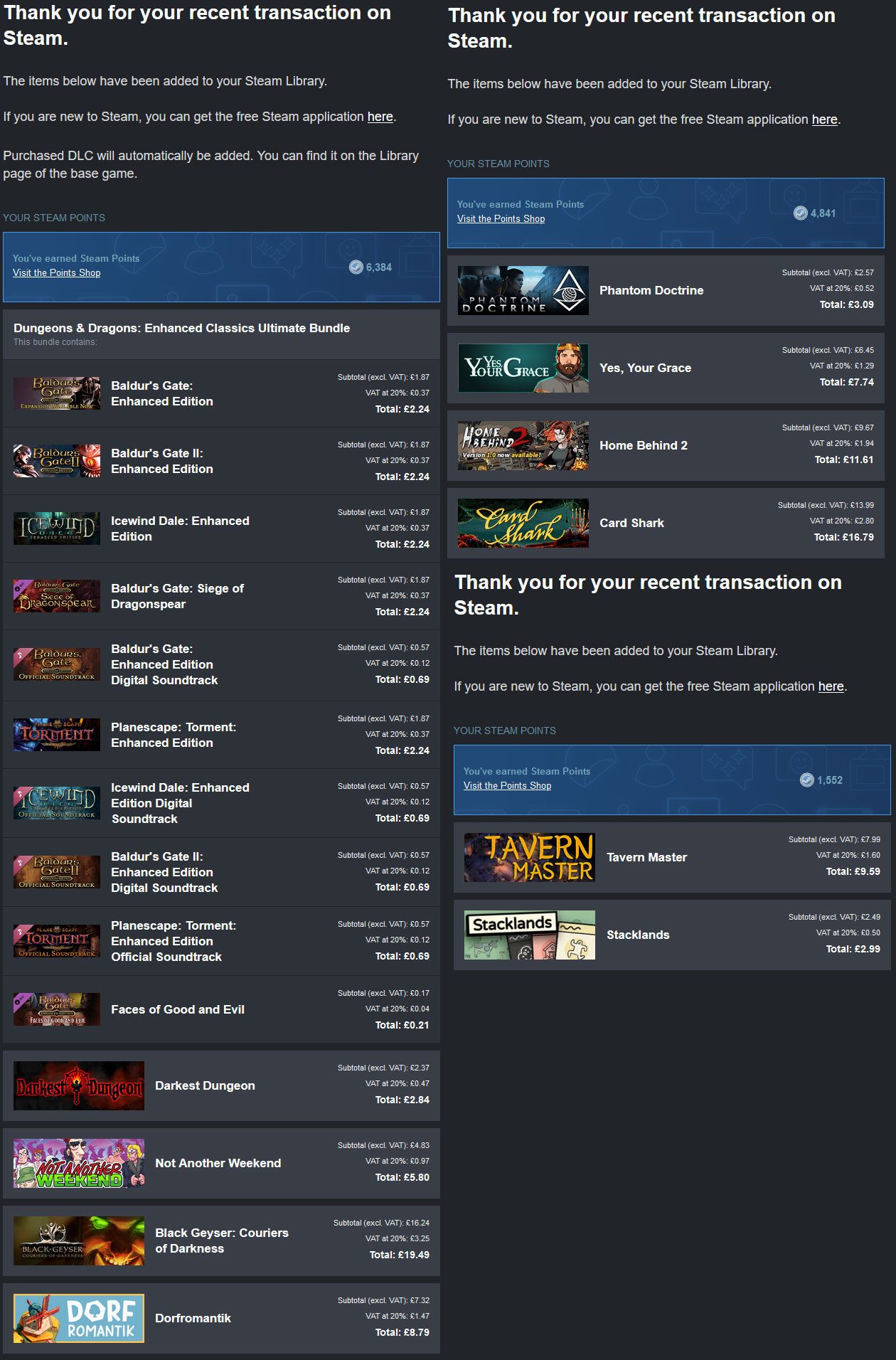
Task: Click the Steam Points icon next to 1,552
Action: point(807,780)
